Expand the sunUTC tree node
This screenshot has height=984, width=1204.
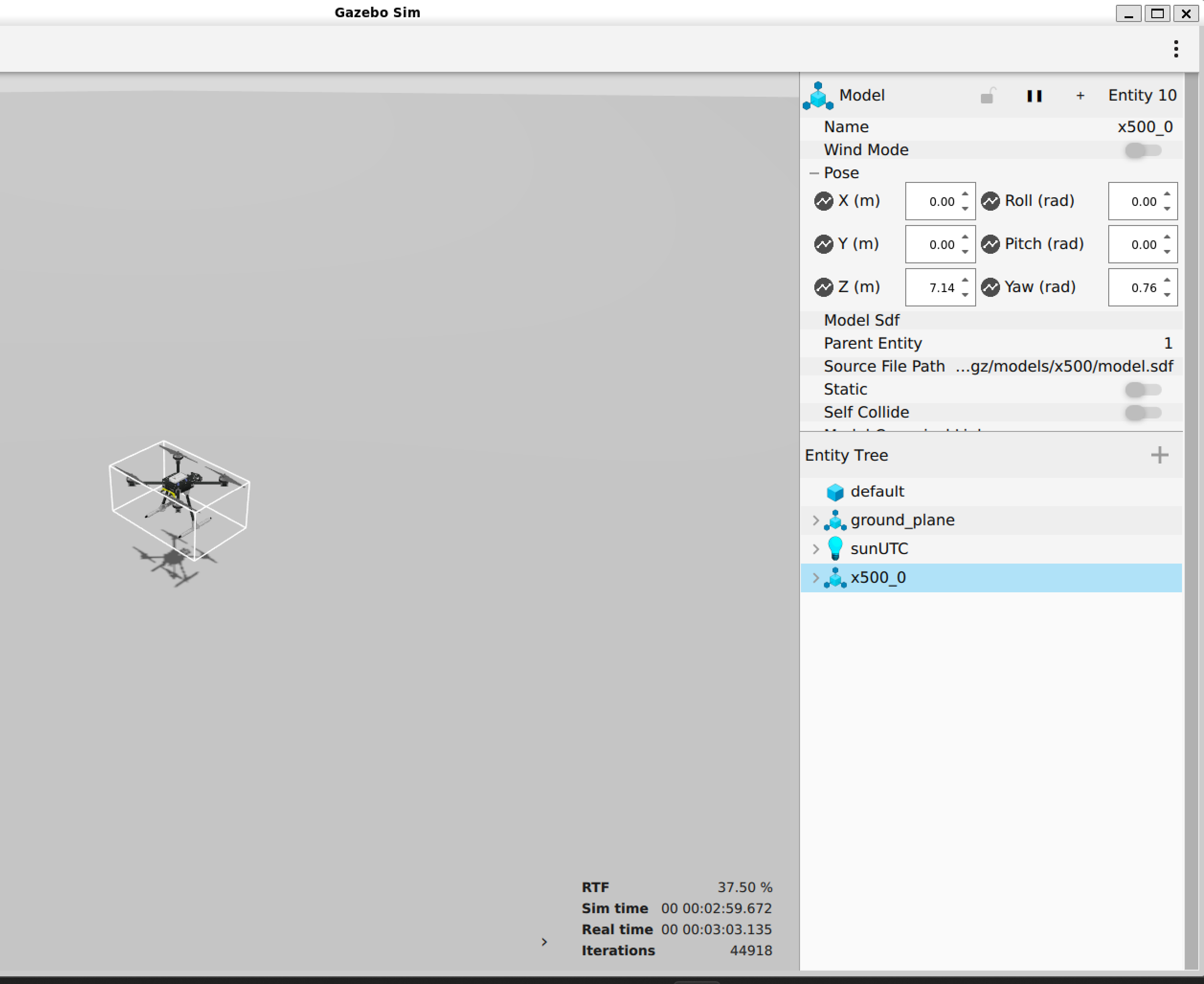coord(815,549)
